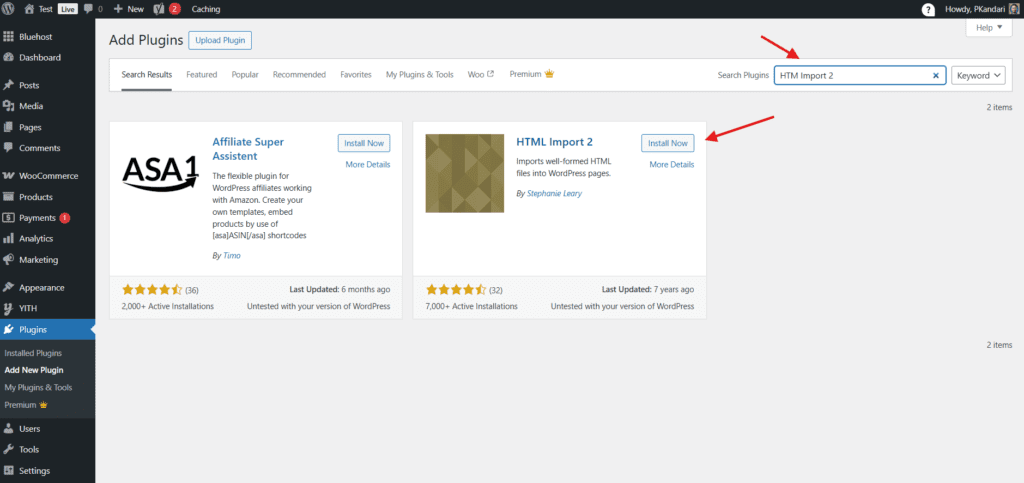Click the Marketing megaphone icon

click(8, 260)
